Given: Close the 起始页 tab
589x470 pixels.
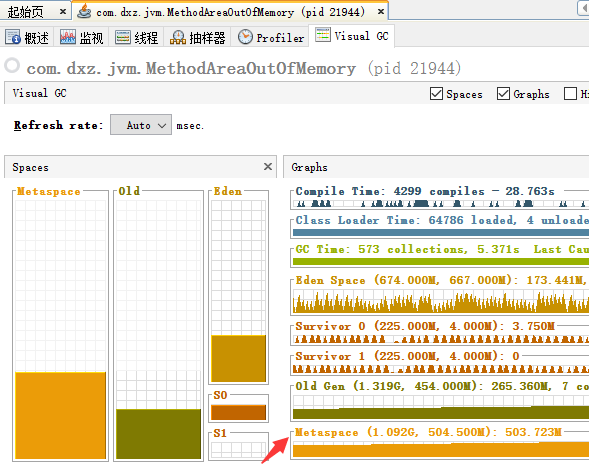Looking at the screenshot, I should click(63, 12).
